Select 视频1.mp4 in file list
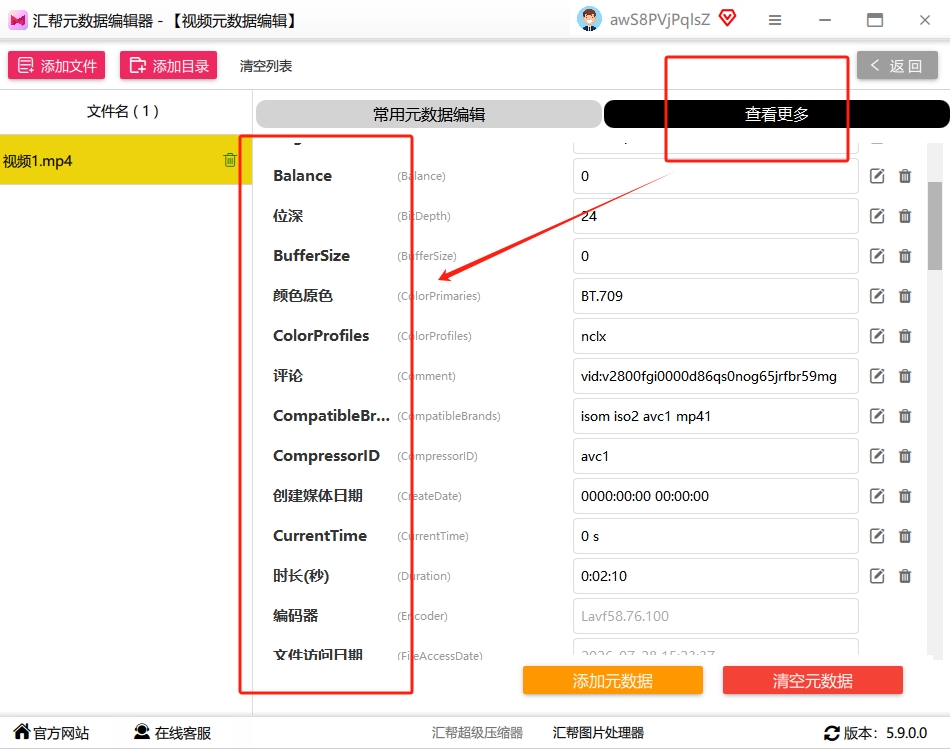The width and height of the screenshot is (950, 751). pyautogui.click(x=125, y=160)
